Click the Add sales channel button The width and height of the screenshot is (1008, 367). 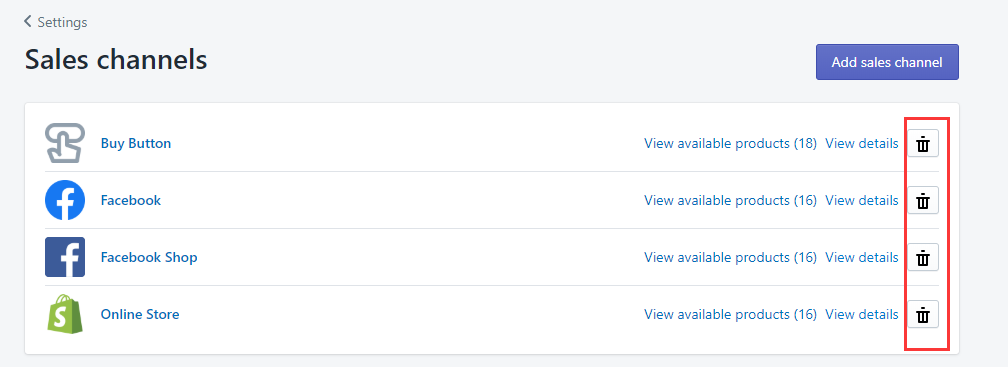click(887, 62)
